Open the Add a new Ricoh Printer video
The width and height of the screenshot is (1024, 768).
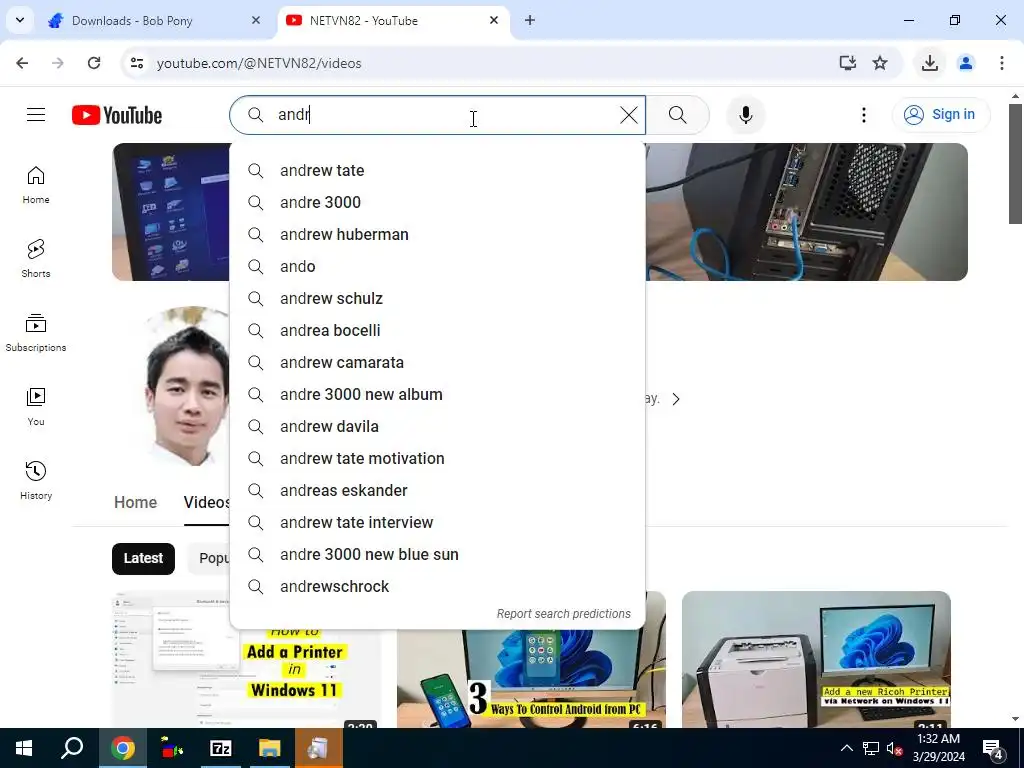(x=816, y=659)
